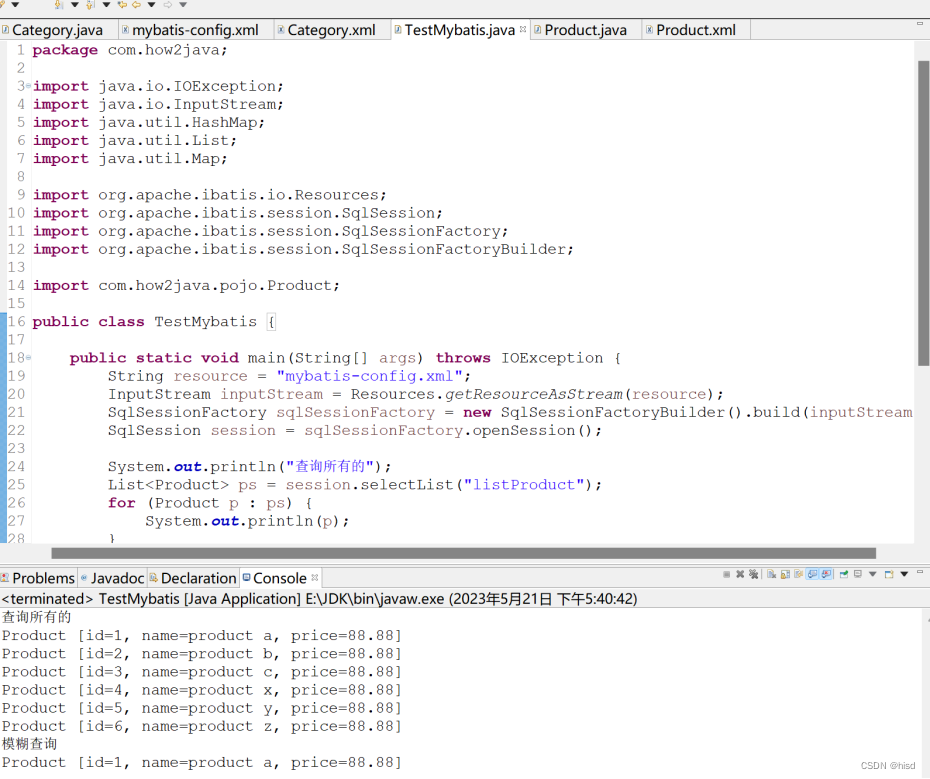Viewport: 930px width, 779px height.
Task: Click line number 22 in the gutter
Action: 16,430
